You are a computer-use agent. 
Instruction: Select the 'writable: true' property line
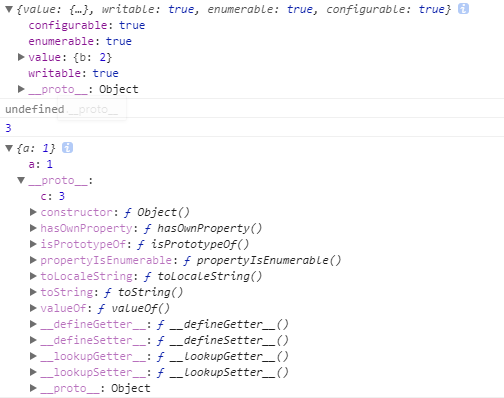(73, 73)
